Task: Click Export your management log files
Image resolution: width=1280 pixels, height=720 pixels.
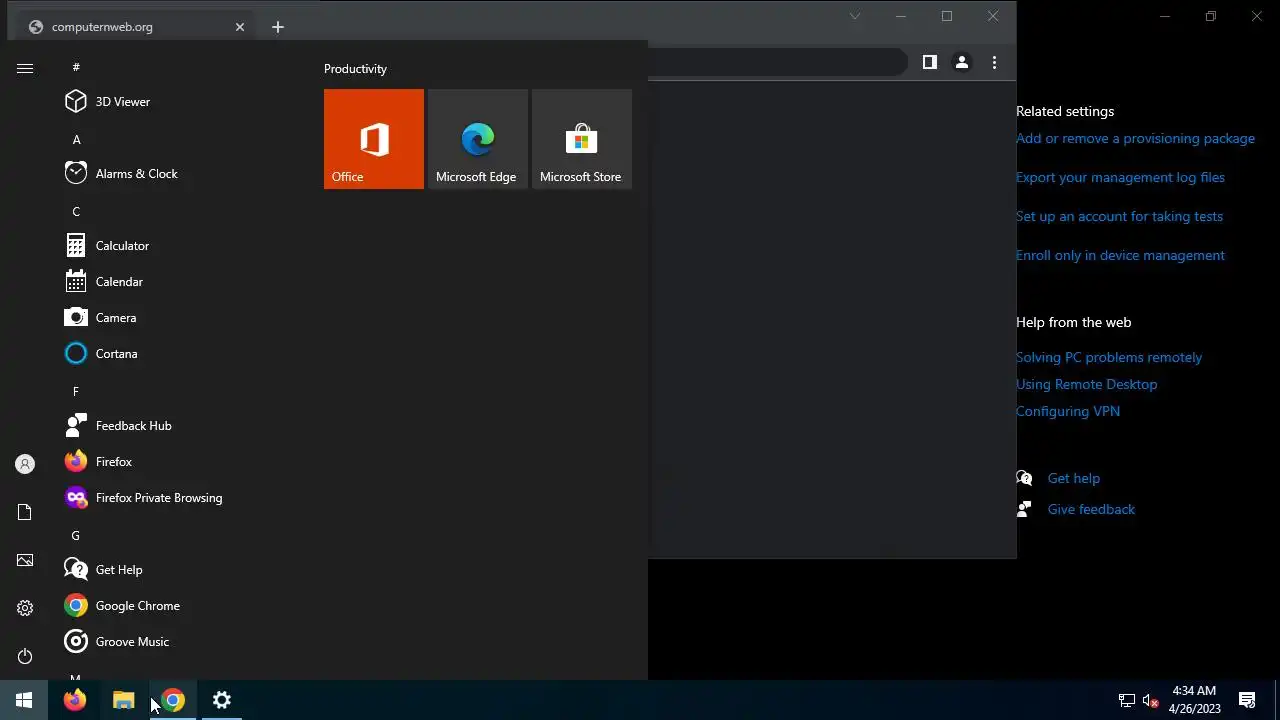Action: click(1120, 178)
